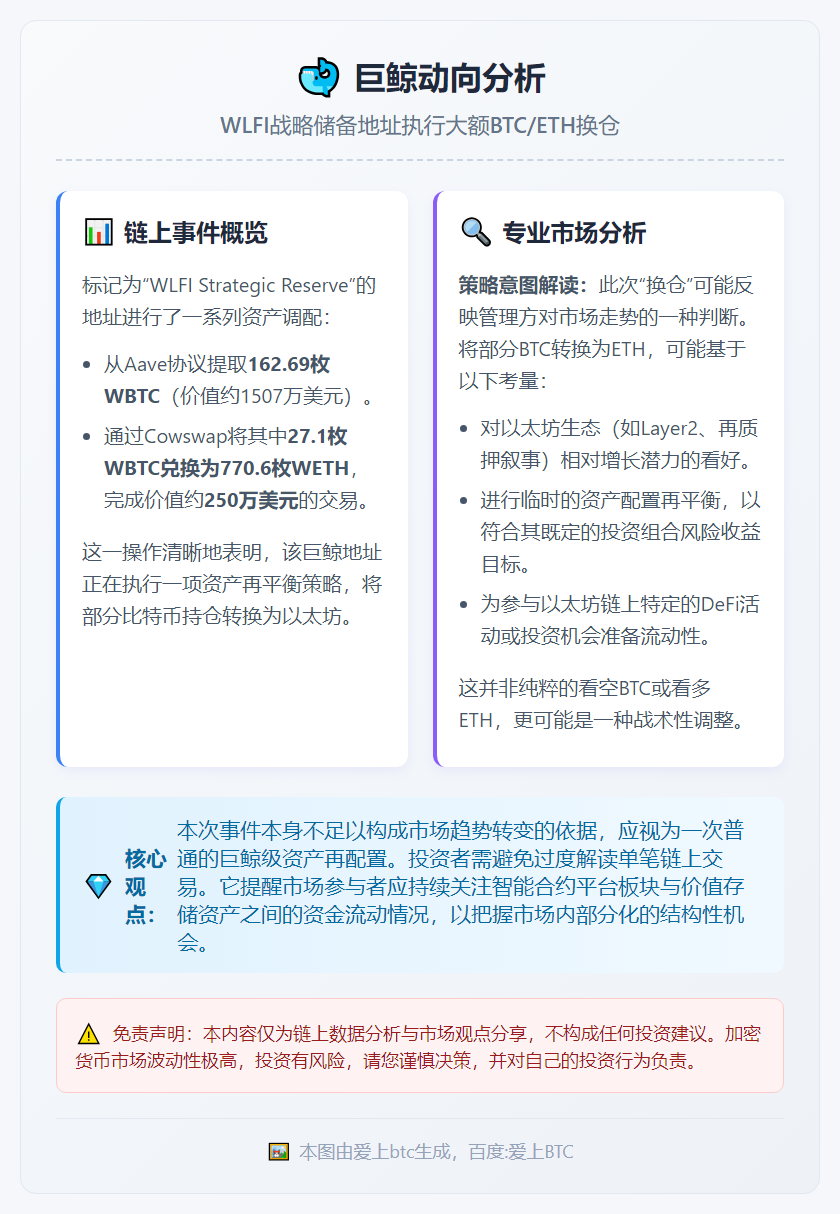This screenshot has height=1214, width=840.
Task: Click the bullet about 对以太坊生态相对增长潜力的看好
Action: 619,444
